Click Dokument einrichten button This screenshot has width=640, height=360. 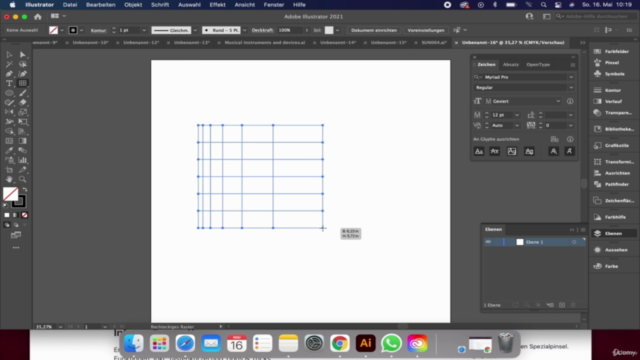[374, 30]
